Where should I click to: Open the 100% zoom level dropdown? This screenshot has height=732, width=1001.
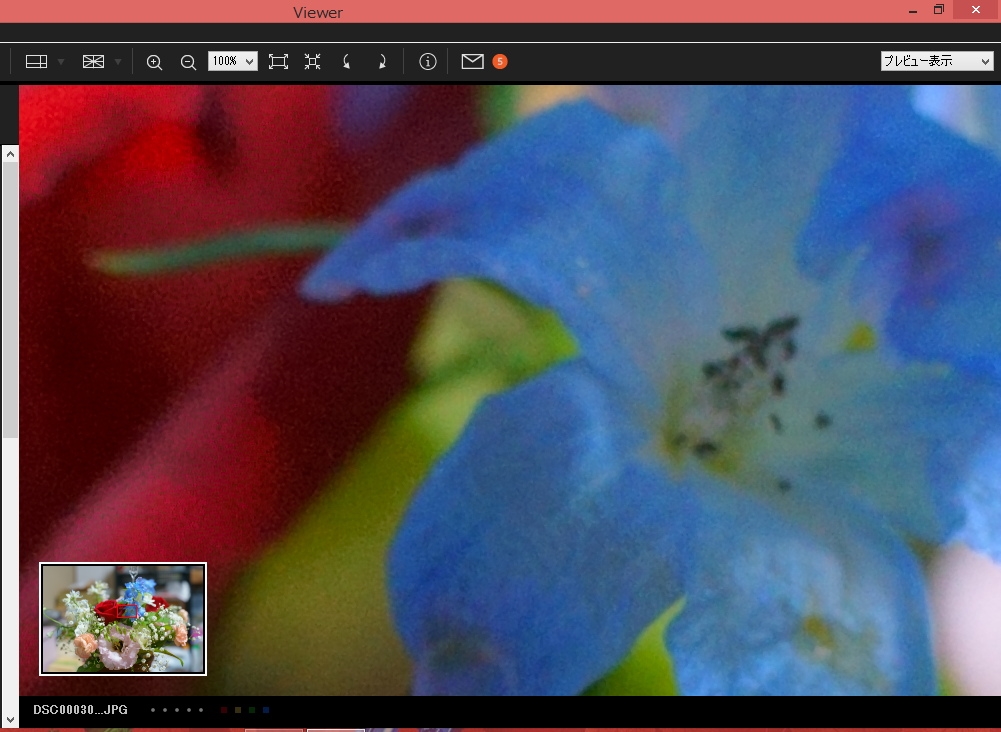pos(233,61)
